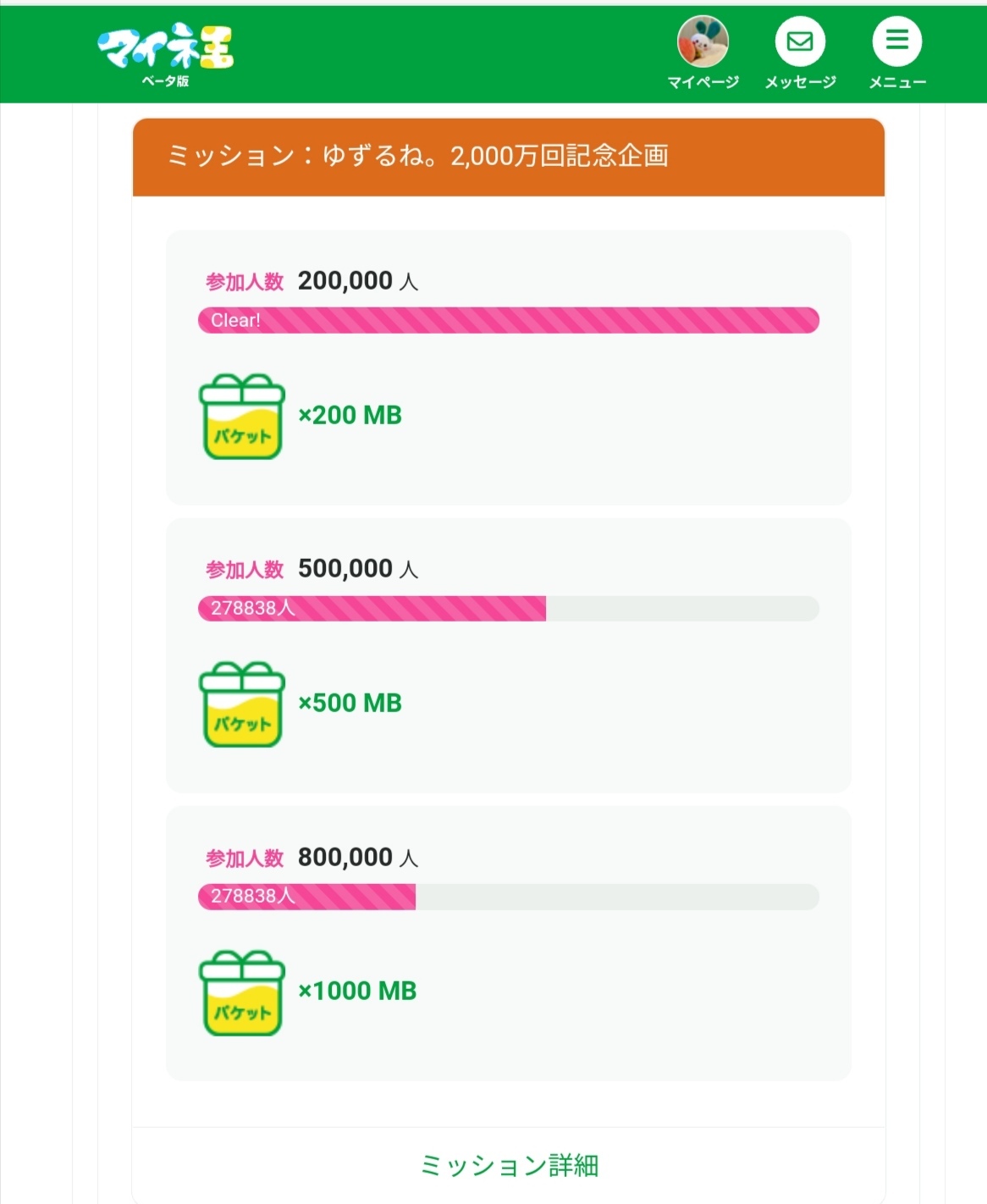Image resolution: width=987 pixels, height=1204 pixels.
Task: Click the 800,000 goal progress bar
Action: tap(509, 897)
